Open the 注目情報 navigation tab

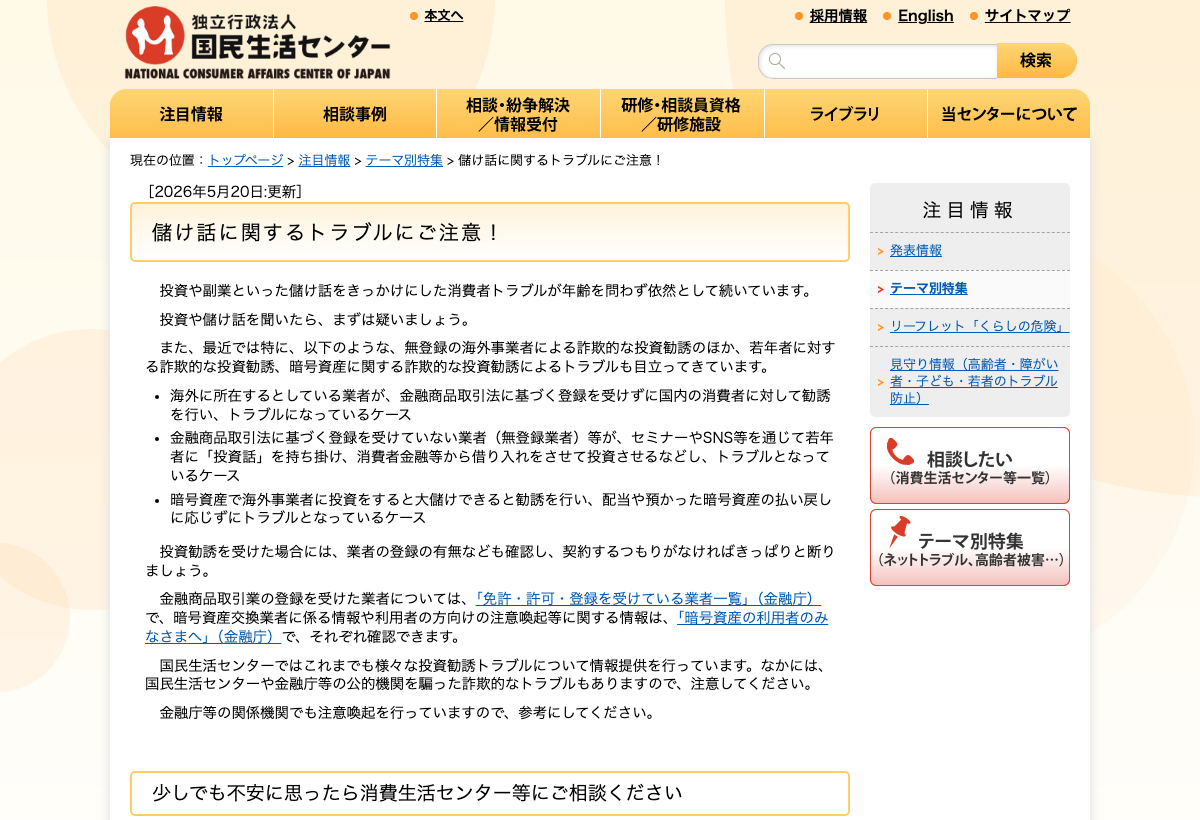click(192, 114)
